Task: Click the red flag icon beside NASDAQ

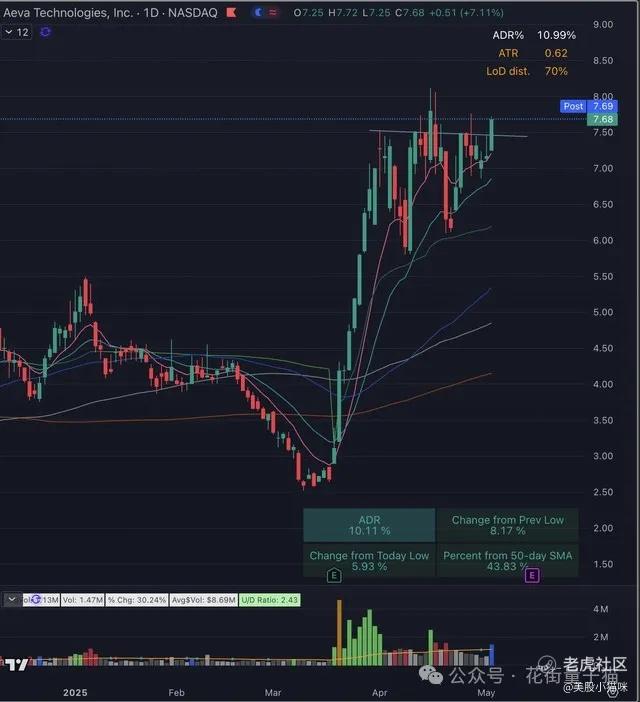Action: tap(231, 13)
